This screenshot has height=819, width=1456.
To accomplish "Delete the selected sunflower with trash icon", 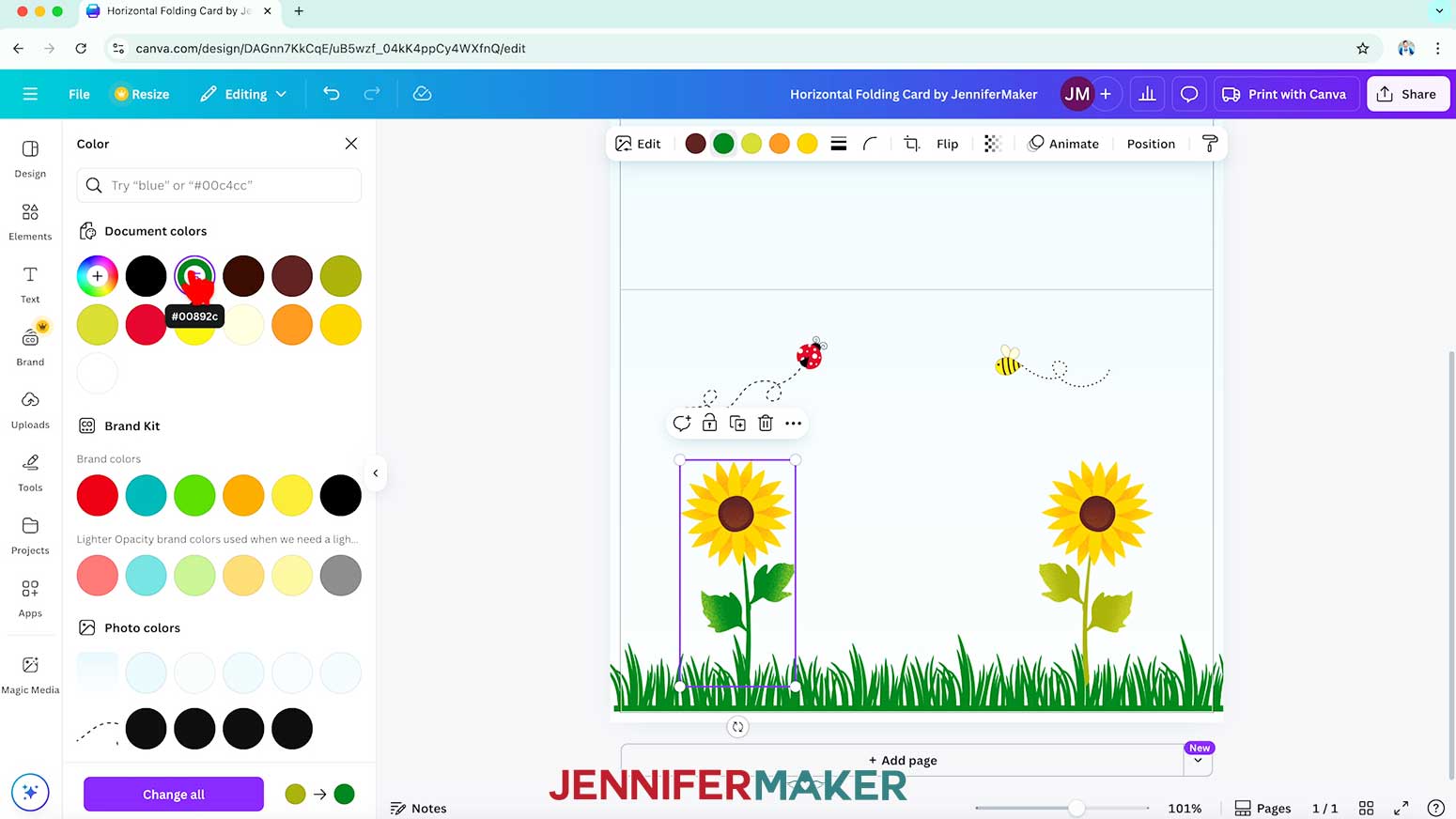I will [x=766, y=424].
